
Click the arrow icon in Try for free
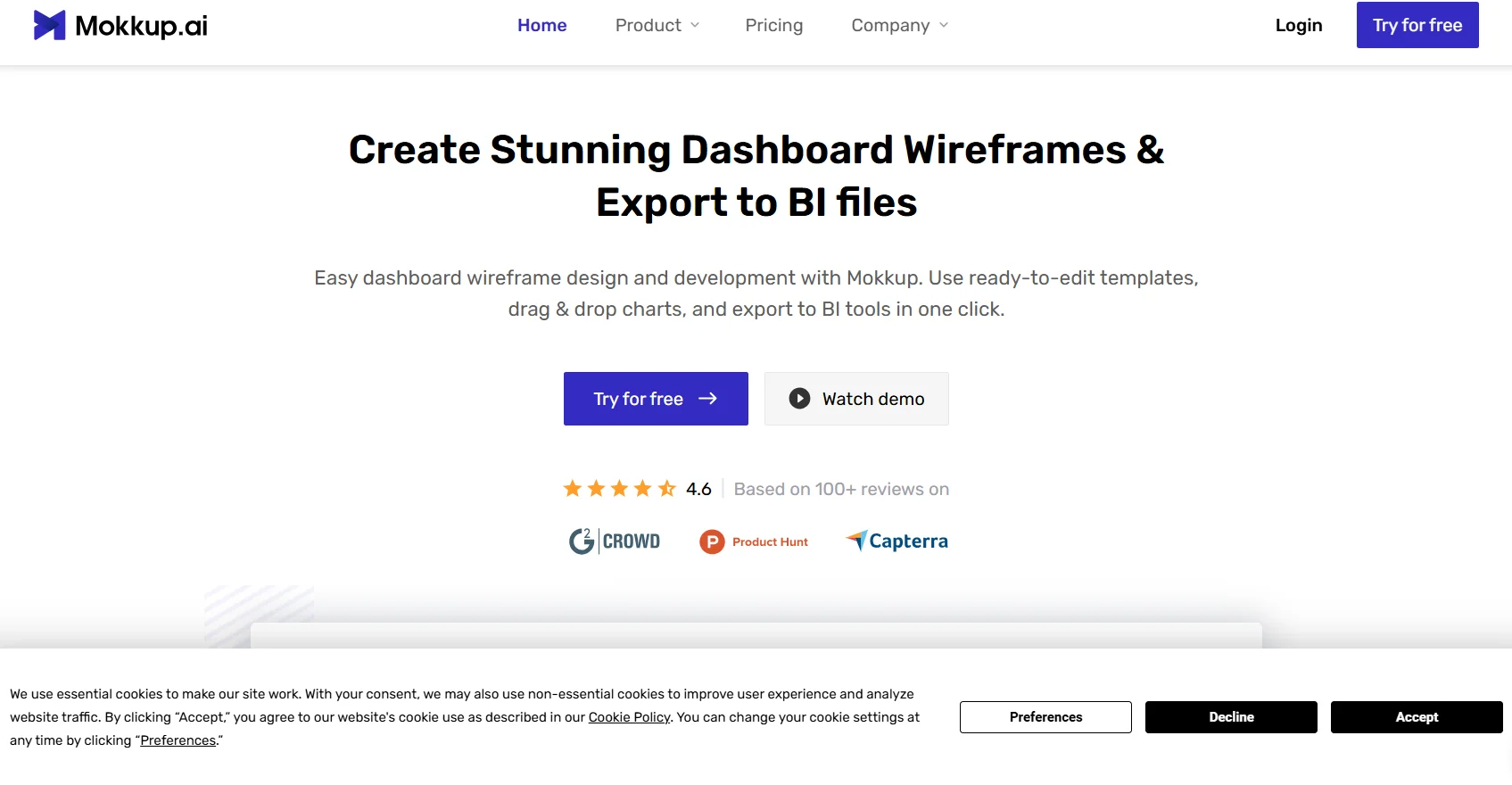tap(707, 399)
